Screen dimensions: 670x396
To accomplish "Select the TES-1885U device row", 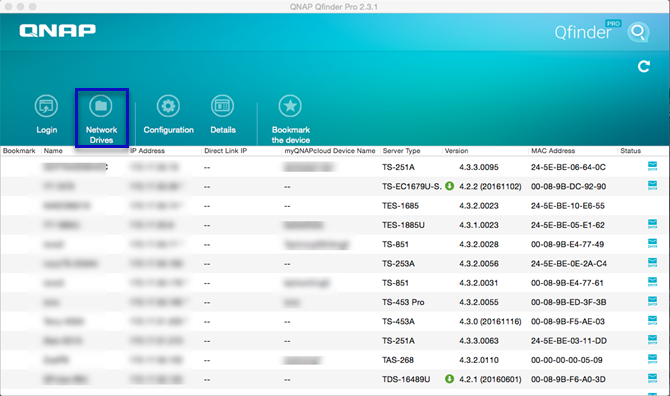I will pyautogui.click(x=335, y=225).
